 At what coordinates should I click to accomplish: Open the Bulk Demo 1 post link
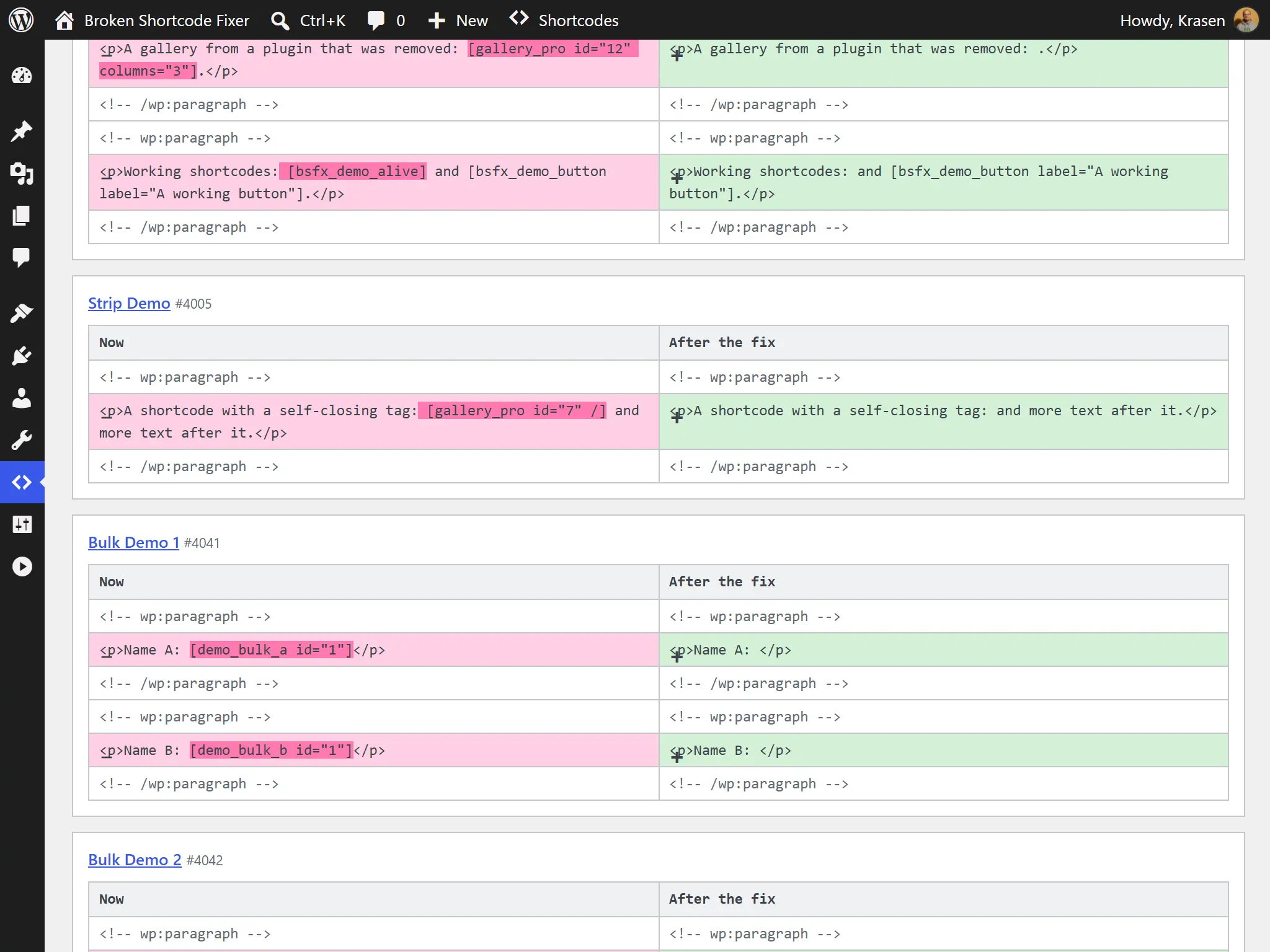click(134, 543)
